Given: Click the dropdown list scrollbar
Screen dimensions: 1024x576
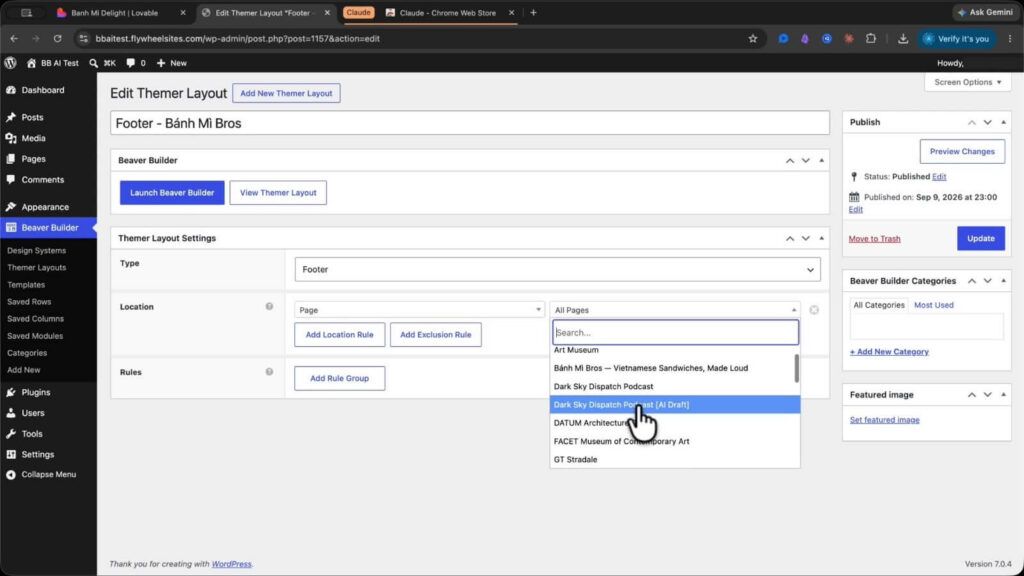Looking at the screenshot, I should point(796,368).
